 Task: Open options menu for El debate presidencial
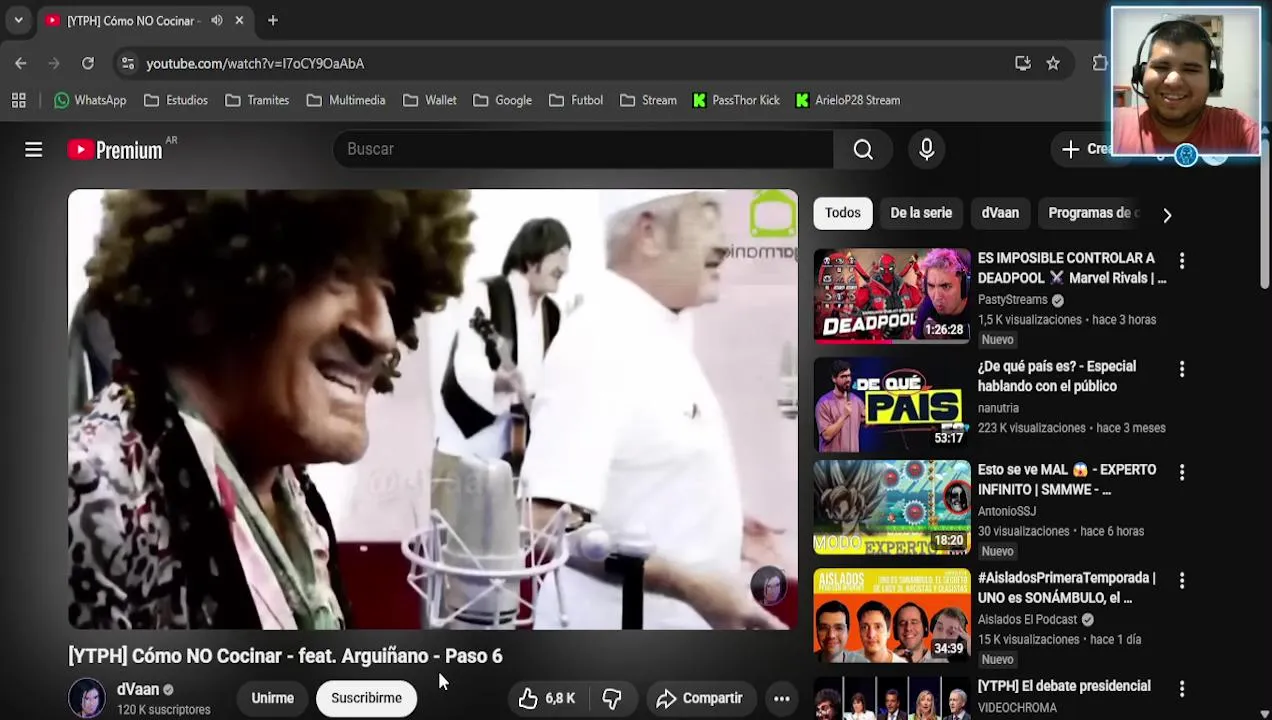(x=1182, y=688)
